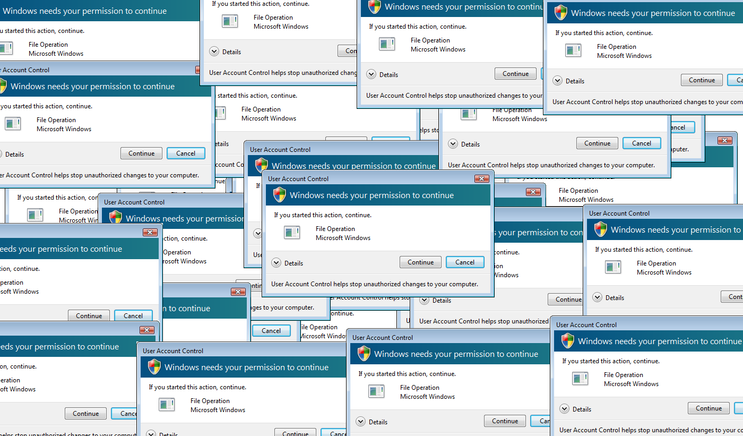743x436 pixels.
Task: Click File Operation icon in top-right corner dialog
Action: (573, 50)
